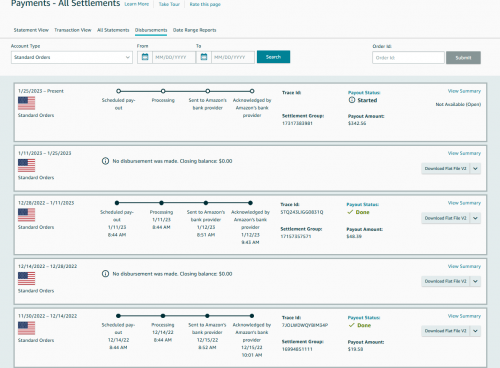500x368 pixels.
Task: Focus the From date input field
Action: [x=174, y=57]
